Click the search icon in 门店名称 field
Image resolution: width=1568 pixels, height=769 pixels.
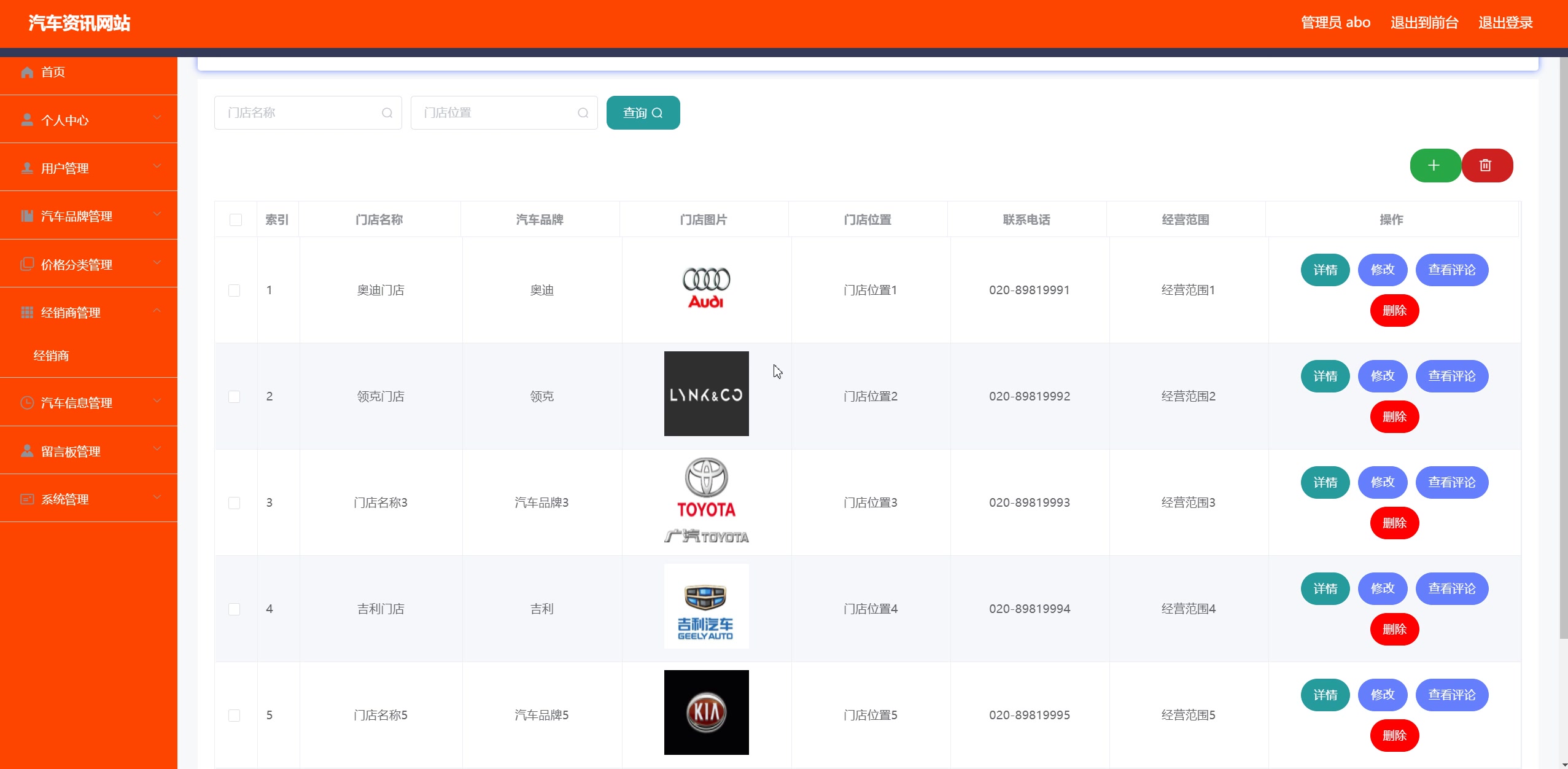pos(387,113)
